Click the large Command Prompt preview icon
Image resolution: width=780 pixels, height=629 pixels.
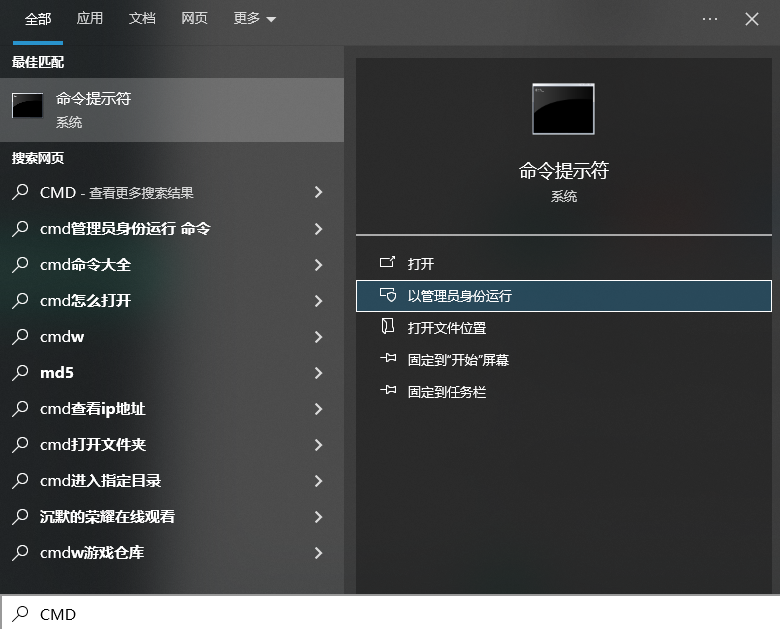pyautogui.click(x=563, y=109)
